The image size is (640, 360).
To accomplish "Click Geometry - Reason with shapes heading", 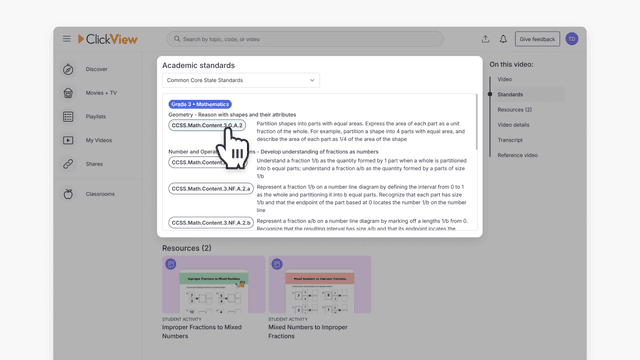I will coord(232,115).
